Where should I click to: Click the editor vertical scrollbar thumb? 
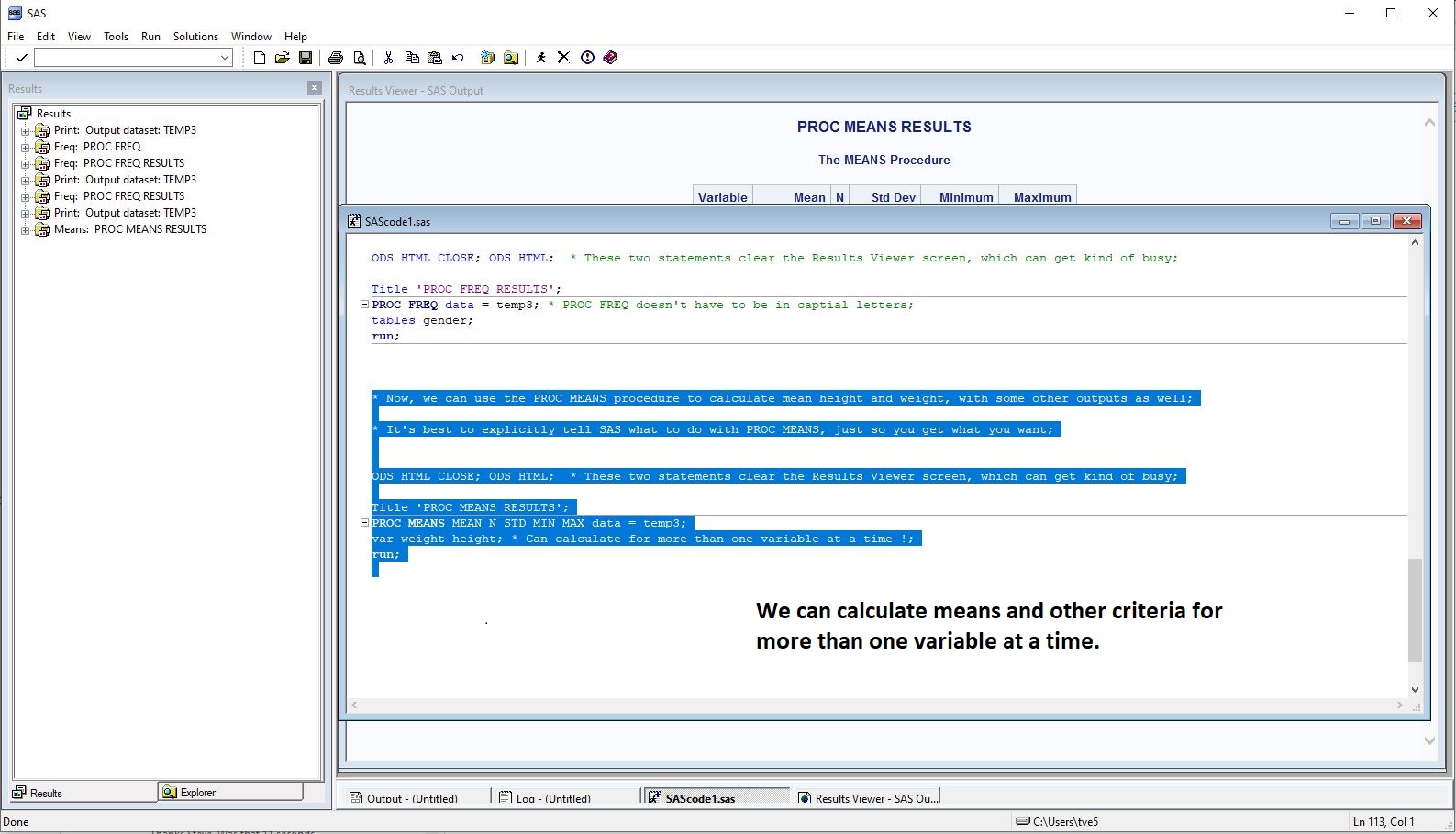click(1415, 609)
